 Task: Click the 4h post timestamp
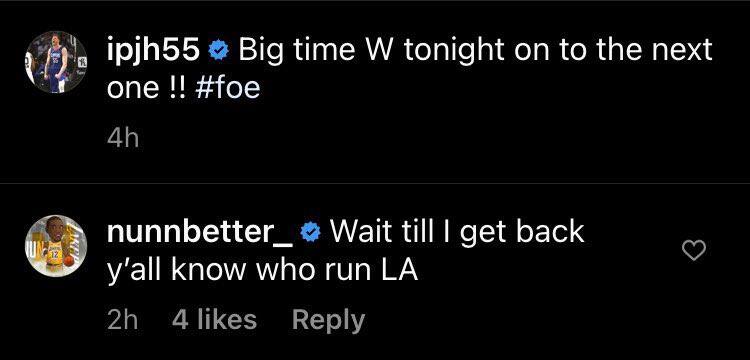tap(123, 139)
